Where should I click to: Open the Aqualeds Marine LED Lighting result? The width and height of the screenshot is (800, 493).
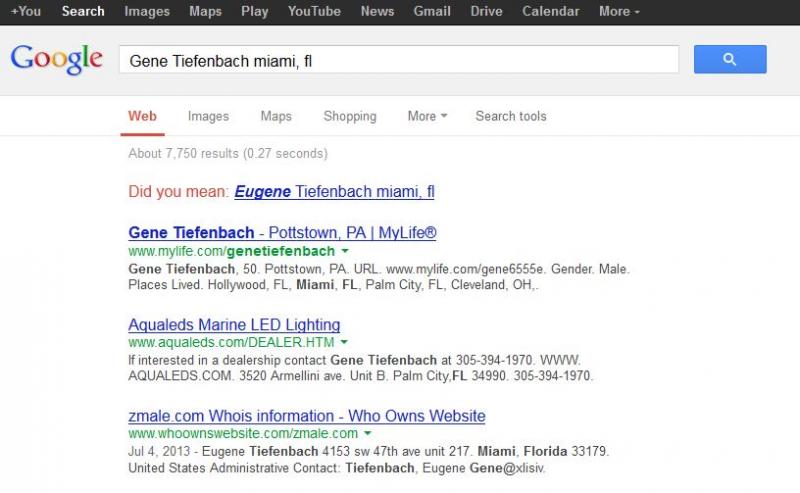234,325
